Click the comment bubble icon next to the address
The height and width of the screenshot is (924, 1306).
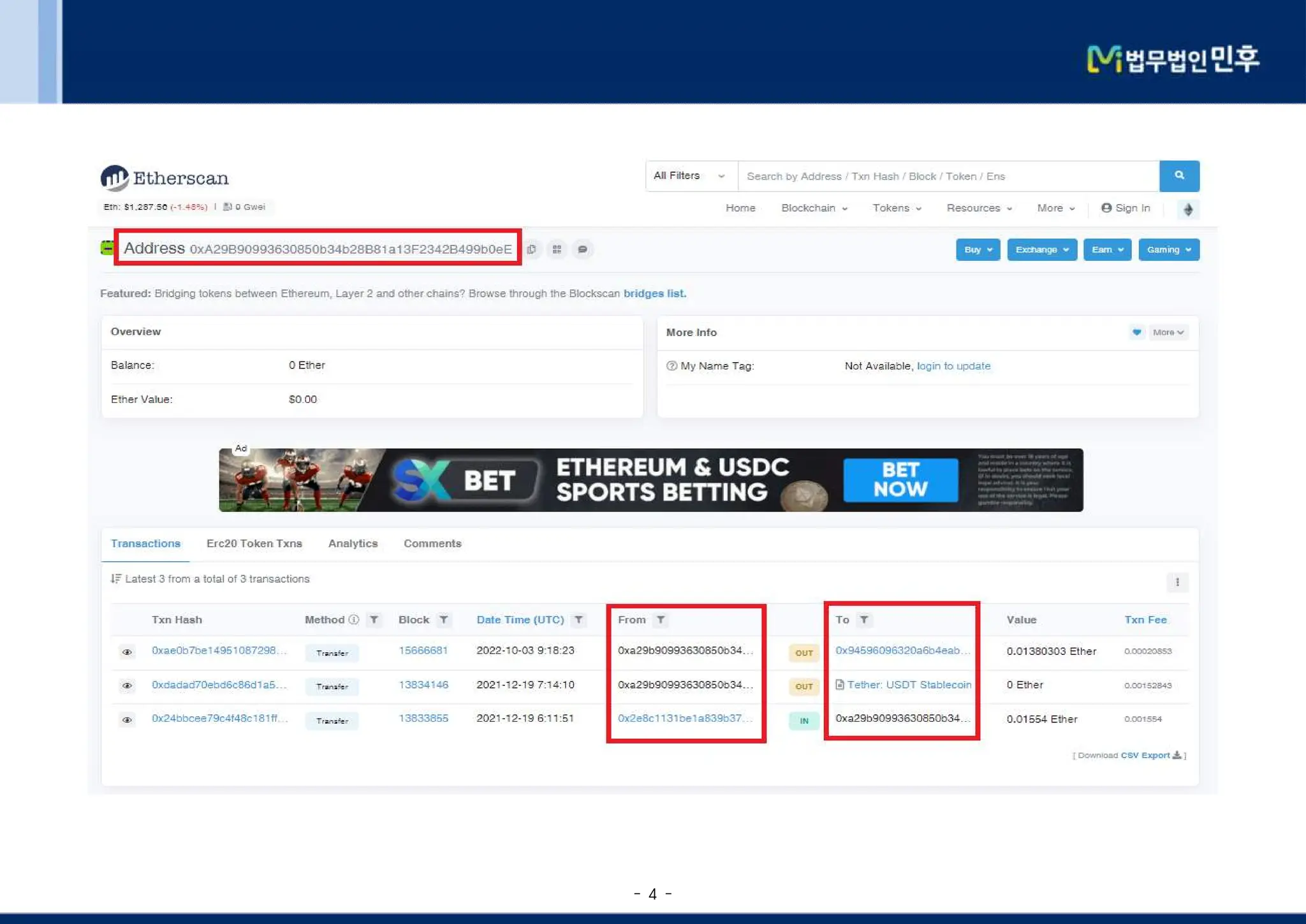coord(582,249)
